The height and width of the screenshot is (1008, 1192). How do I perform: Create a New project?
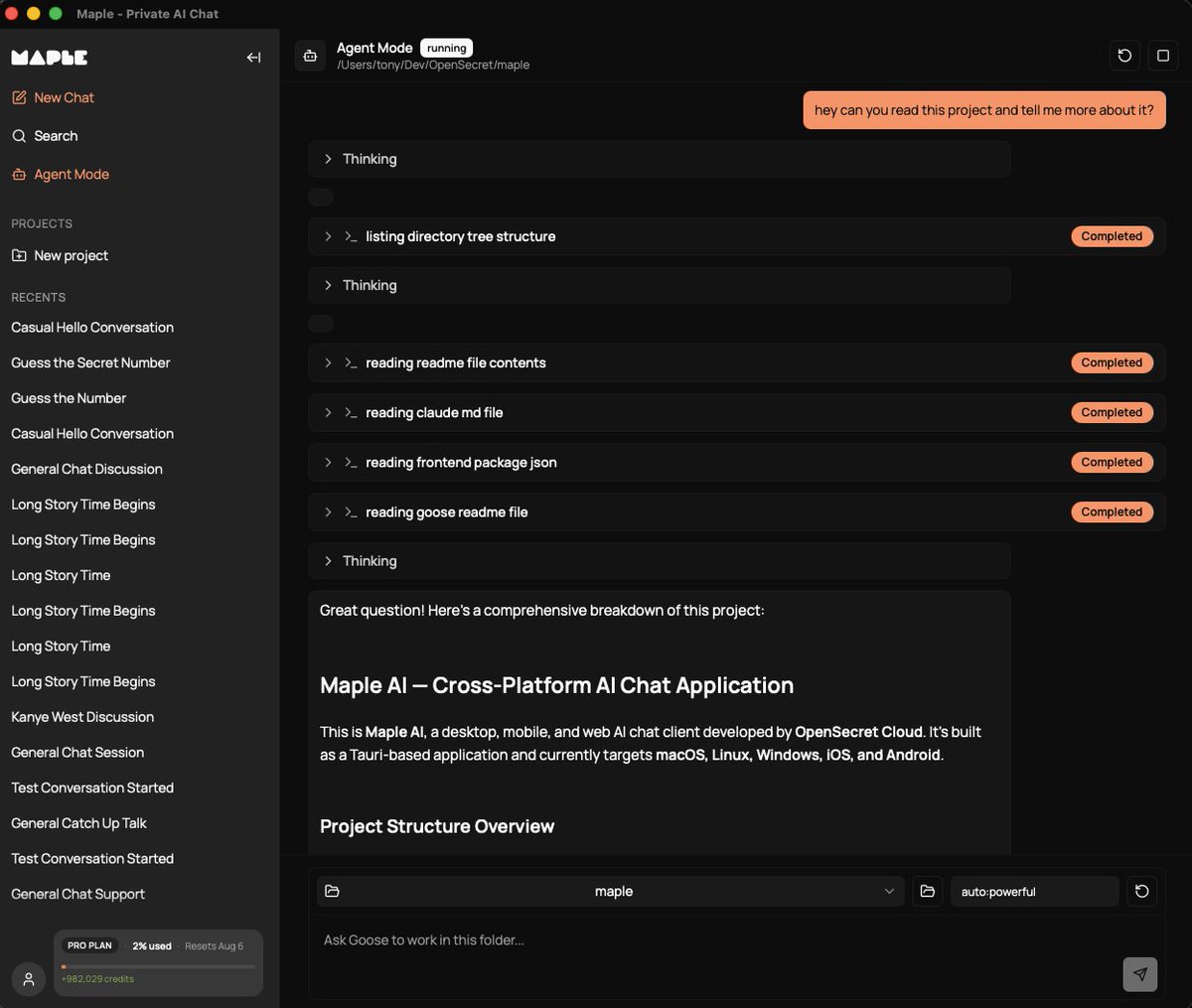60,255
